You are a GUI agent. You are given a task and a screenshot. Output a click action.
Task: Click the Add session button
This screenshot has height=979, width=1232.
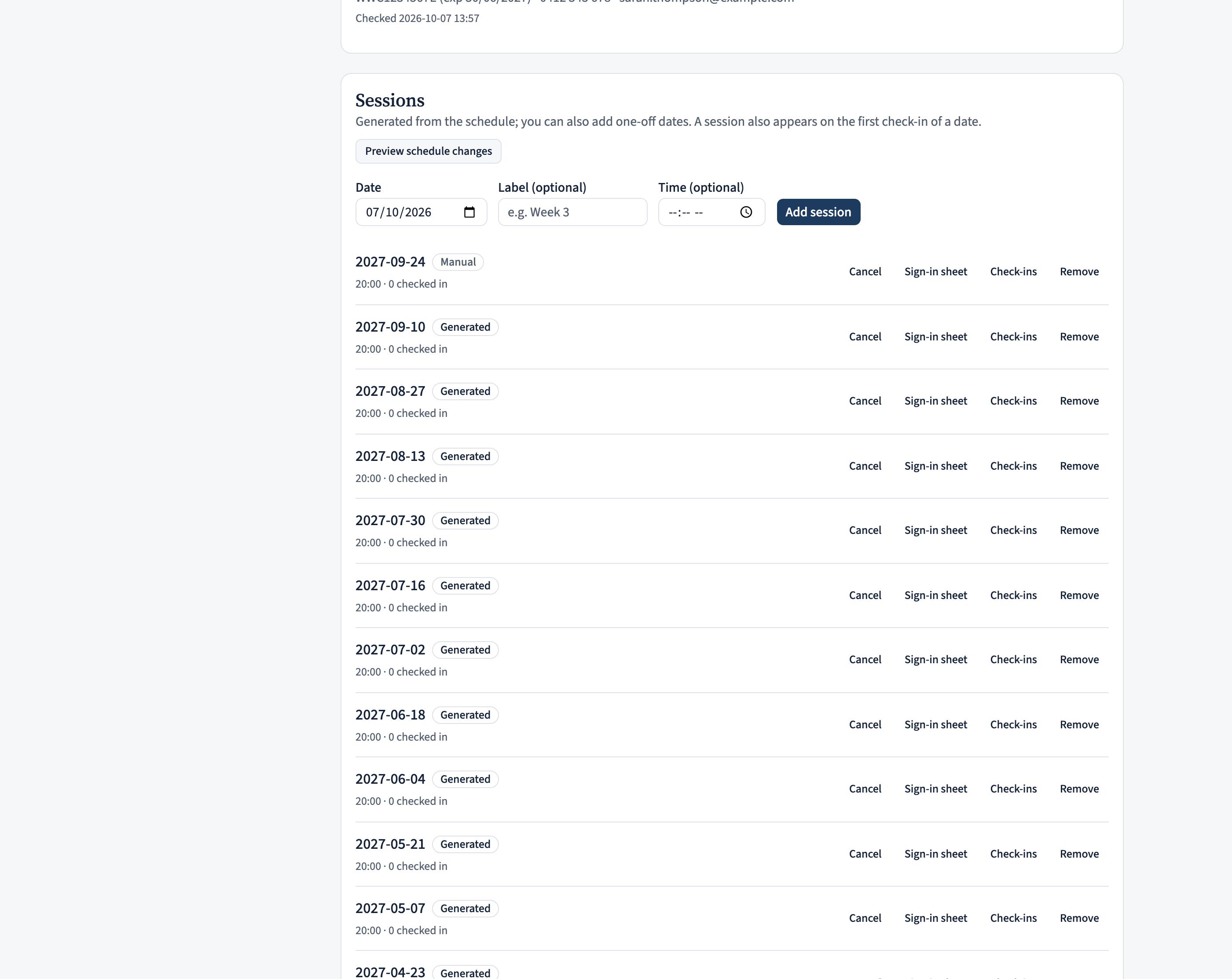click(x=818, y=212)
